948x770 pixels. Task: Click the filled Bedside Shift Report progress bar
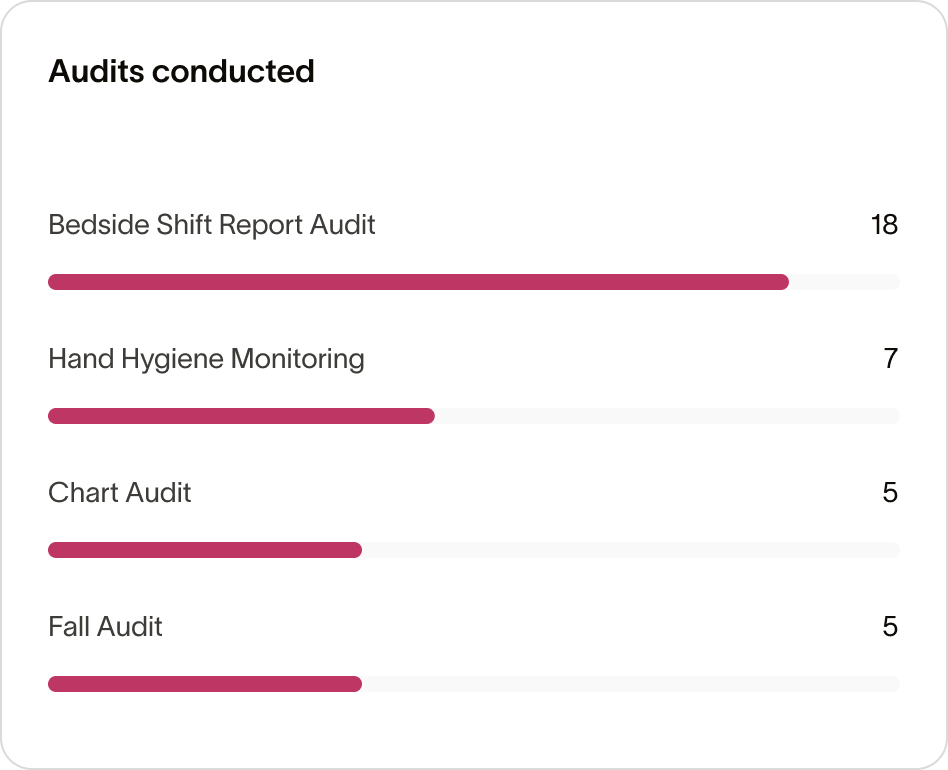[x=418, y=282]
